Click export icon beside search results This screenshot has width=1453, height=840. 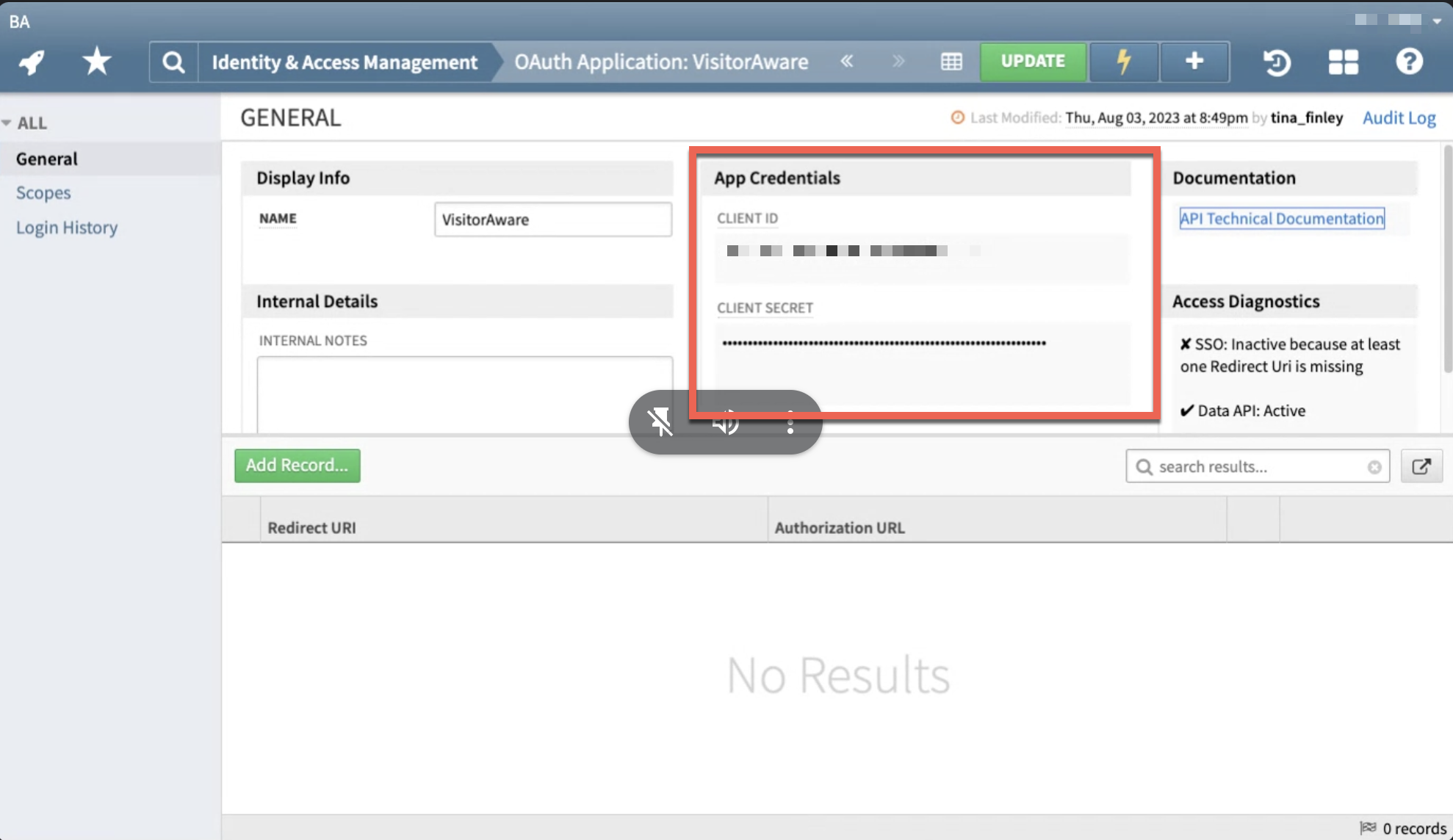[x=1421, y=466]
